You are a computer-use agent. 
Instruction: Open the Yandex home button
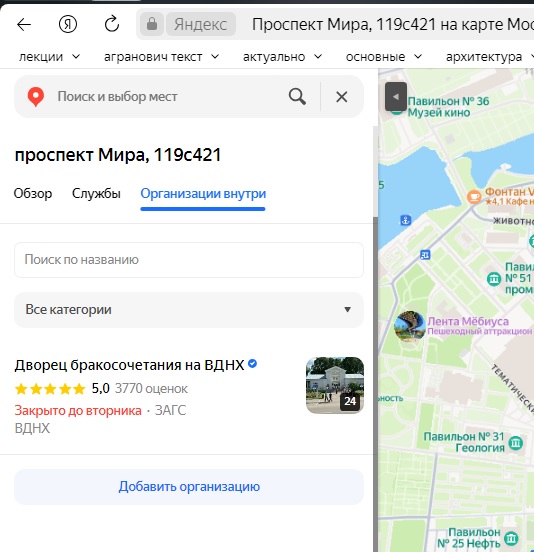(68, 25)
